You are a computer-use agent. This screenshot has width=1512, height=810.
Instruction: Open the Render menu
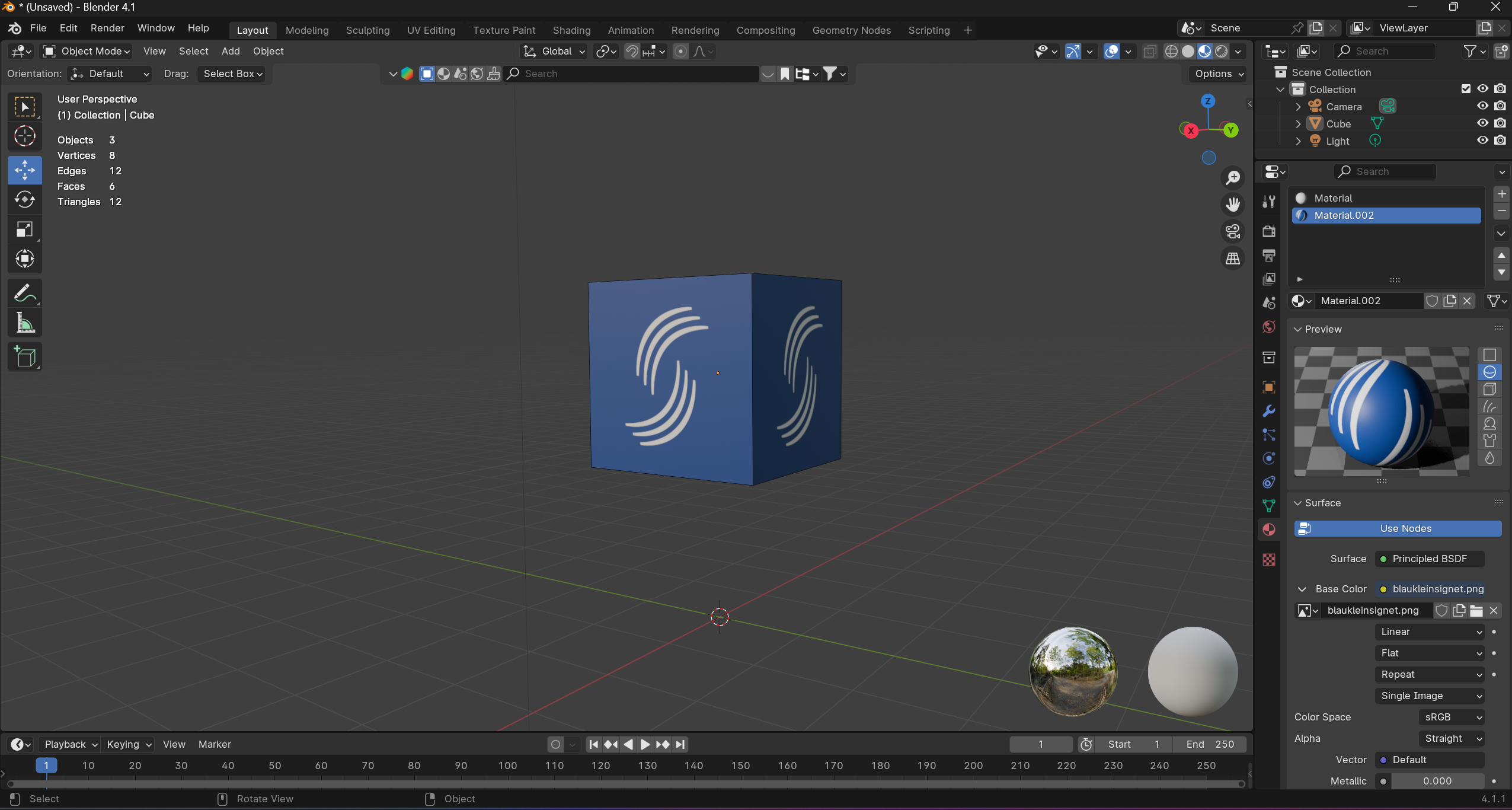pos(107,28)
